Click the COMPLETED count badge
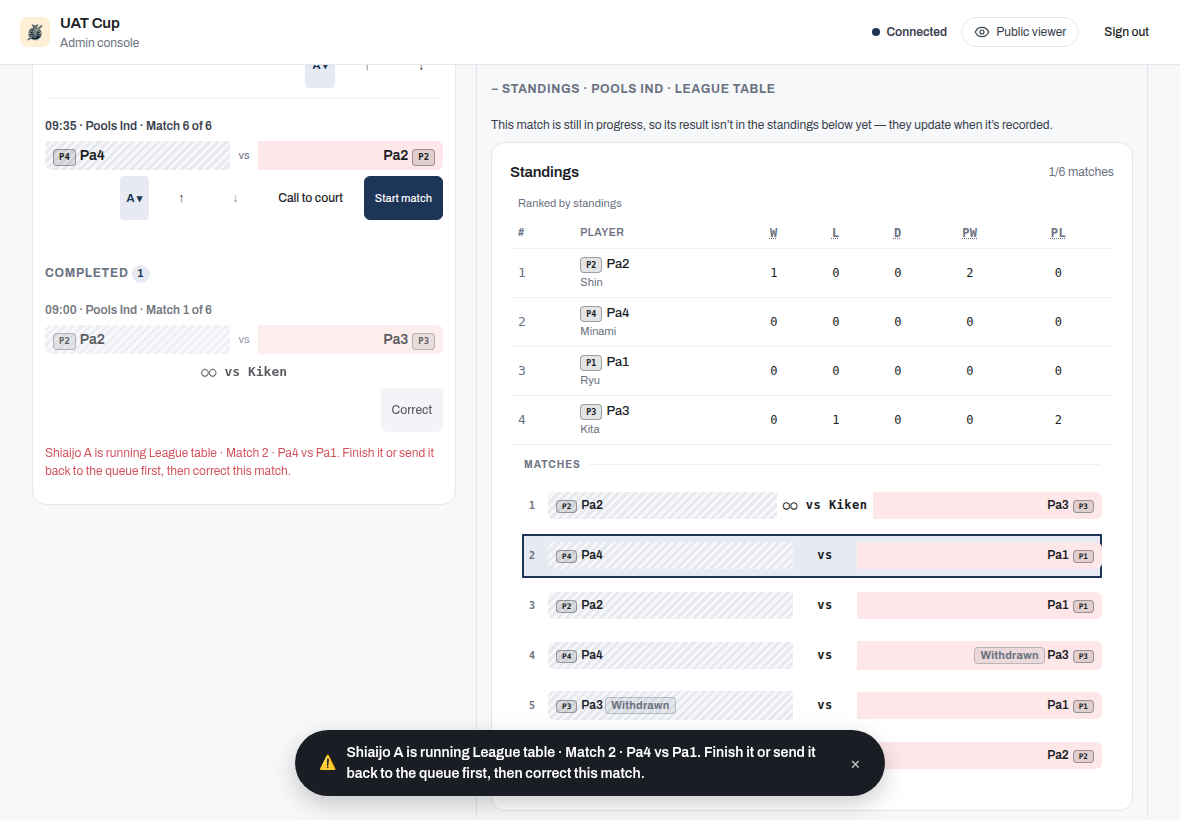The width and height of the screenshot is (1180, 820). [141, 273]
